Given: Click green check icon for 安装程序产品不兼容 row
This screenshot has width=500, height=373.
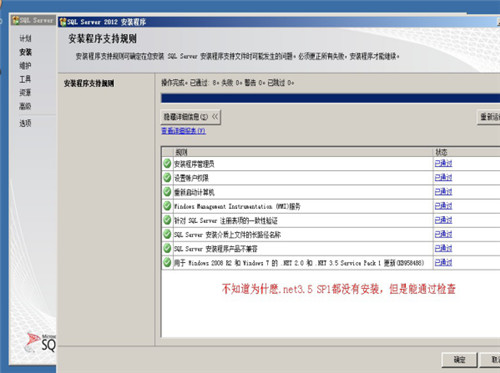Looking at the screenshot, I should pos(167,248).
